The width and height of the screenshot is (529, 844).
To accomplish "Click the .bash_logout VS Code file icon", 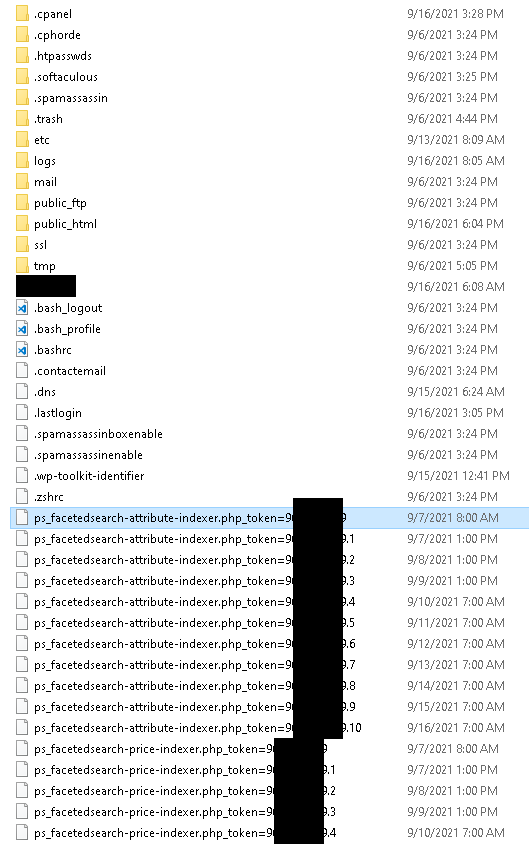I will point(22,308).
